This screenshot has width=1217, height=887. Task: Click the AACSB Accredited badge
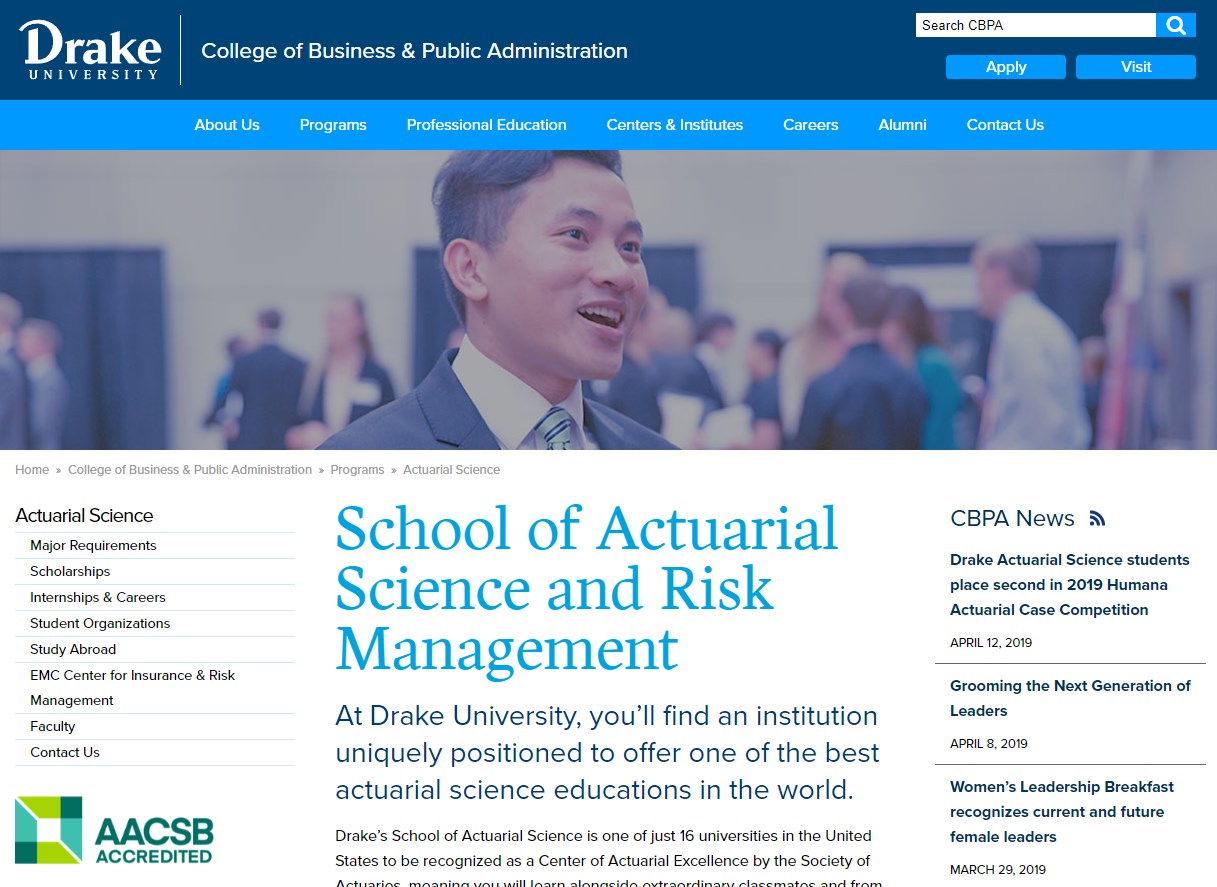point(114,830)
